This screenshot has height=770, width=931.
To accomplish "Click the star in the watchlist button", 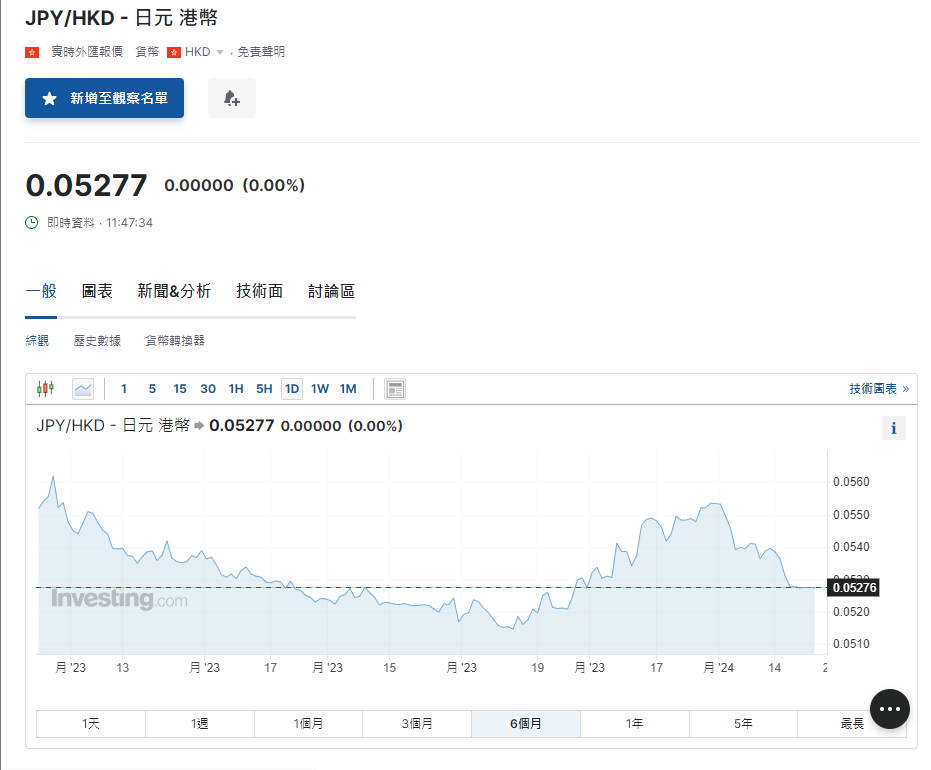I will (x=49, y=99).
